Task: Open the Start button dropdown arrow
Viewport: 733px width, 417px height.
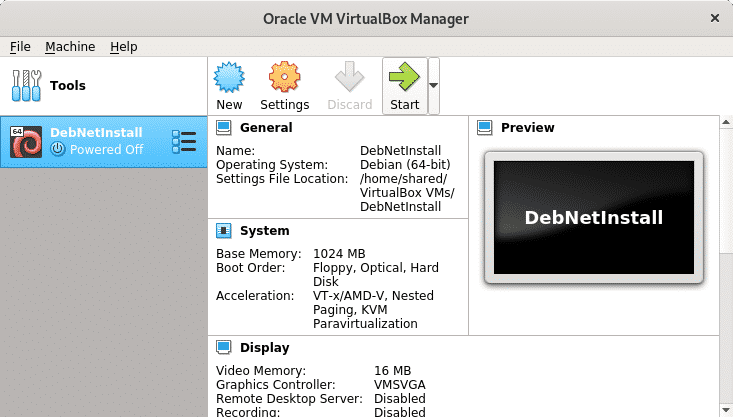Action: [x=433, y=86]
